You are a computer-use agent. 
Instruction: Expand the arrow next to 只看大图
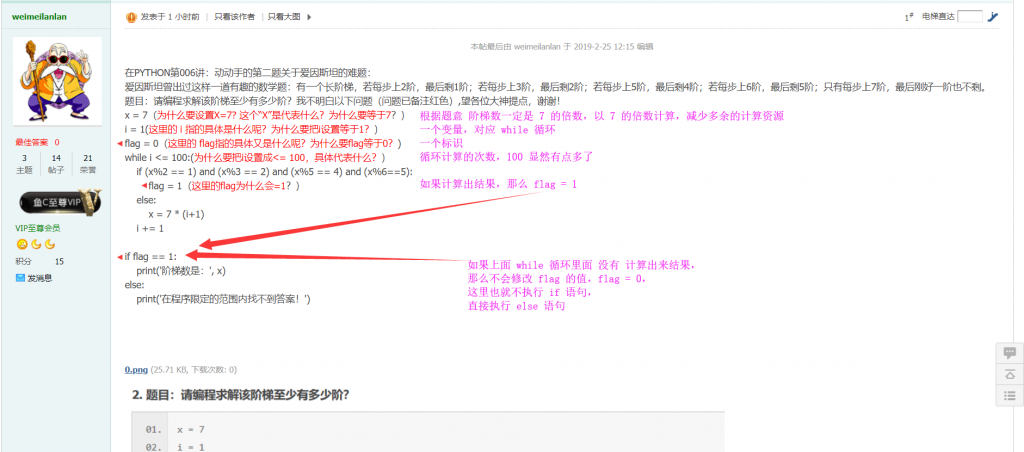coord(310,17)
